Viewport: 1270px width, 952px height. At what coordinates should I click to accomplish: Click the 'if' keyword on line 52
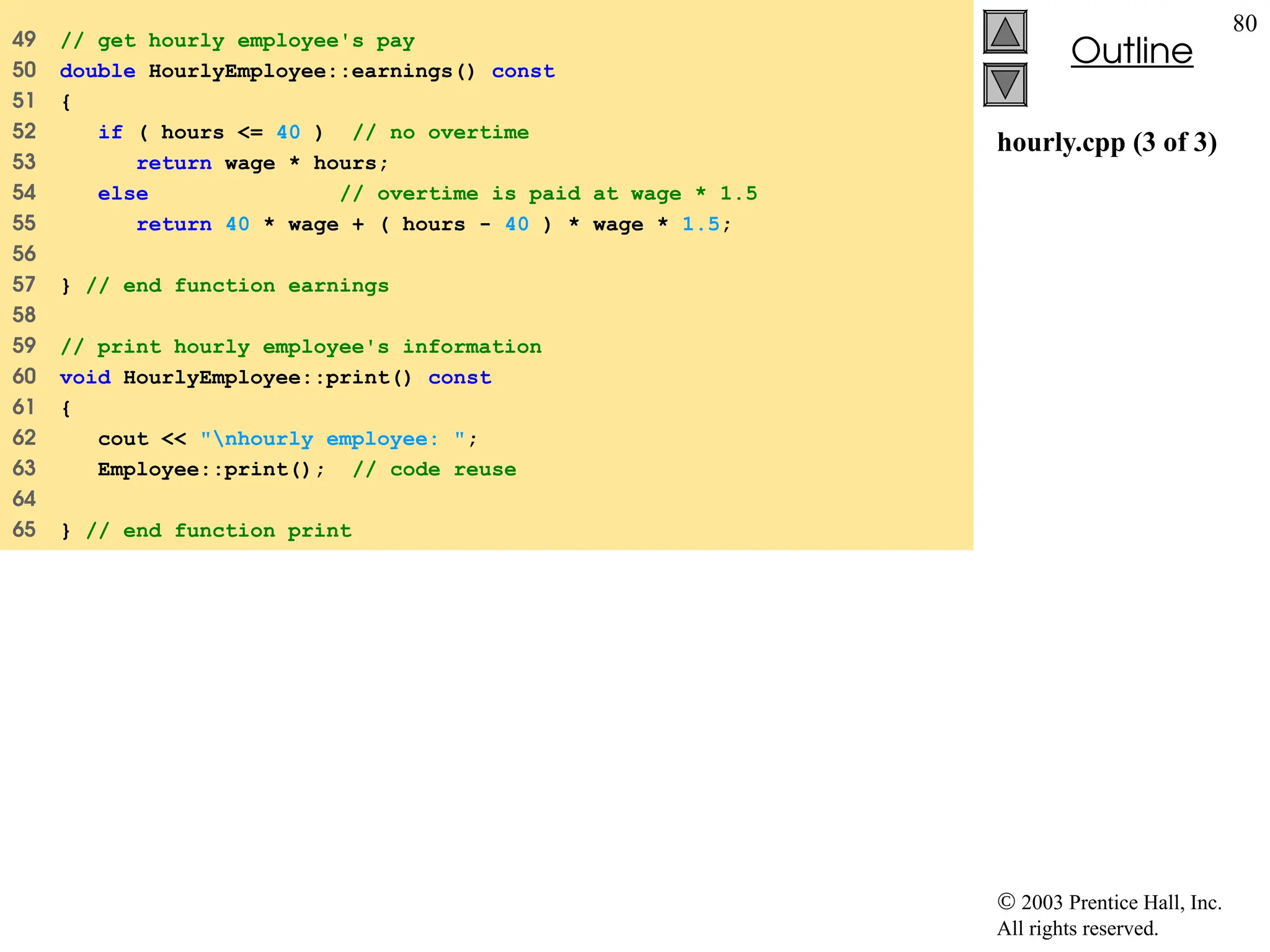click(110, 132)
